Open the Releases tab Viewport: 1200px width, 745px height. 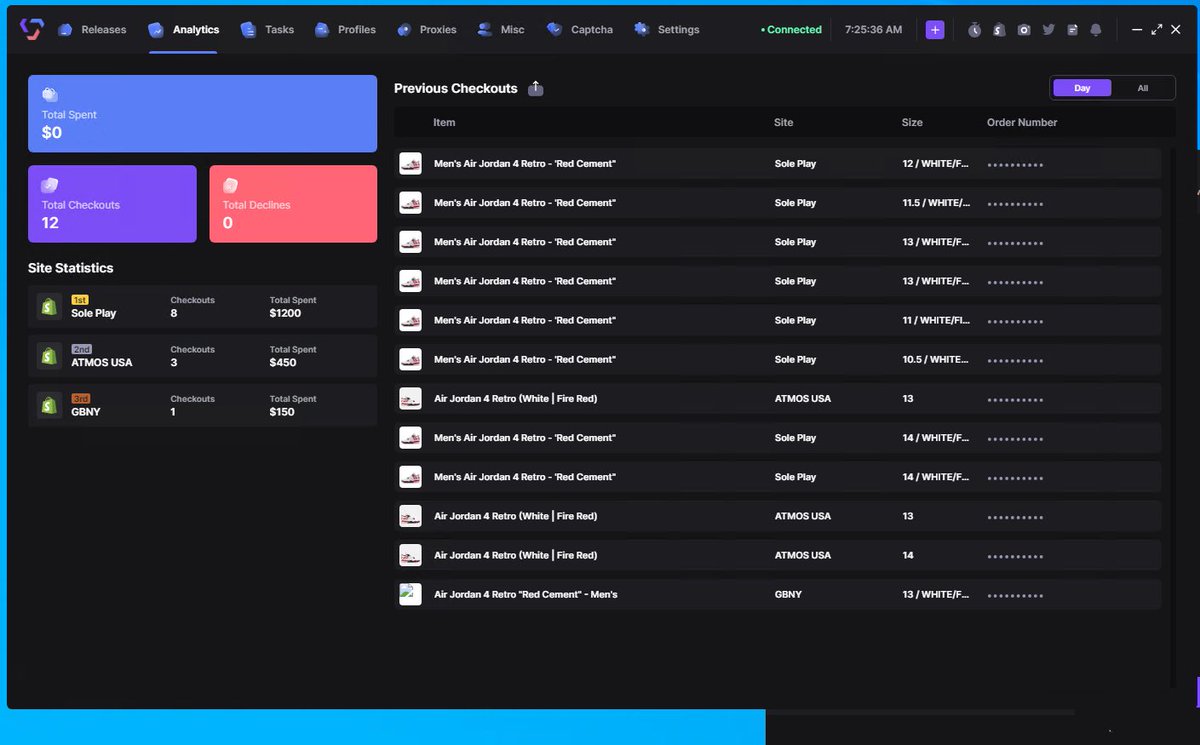pos(92,30)
